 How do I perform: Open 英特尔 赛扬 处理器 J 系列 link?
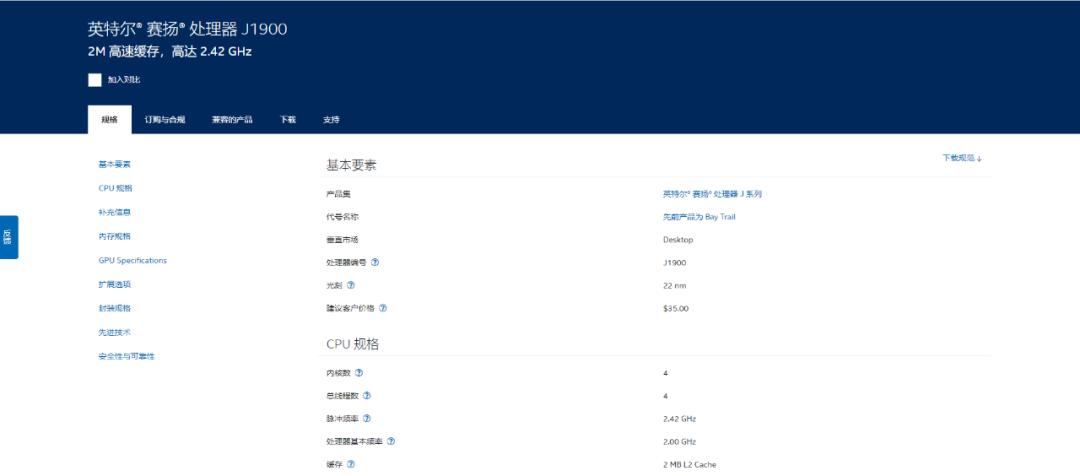coord(712,194)
